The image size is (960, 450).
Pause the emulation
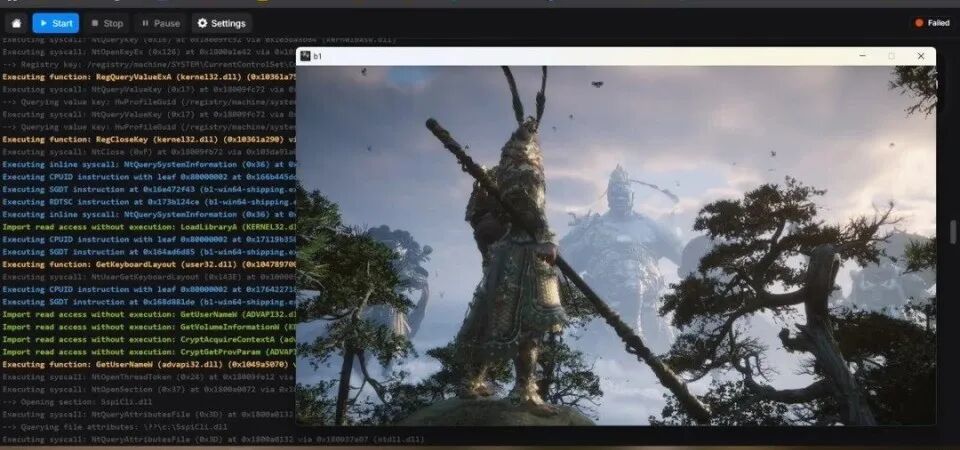(x=160, y=23)
